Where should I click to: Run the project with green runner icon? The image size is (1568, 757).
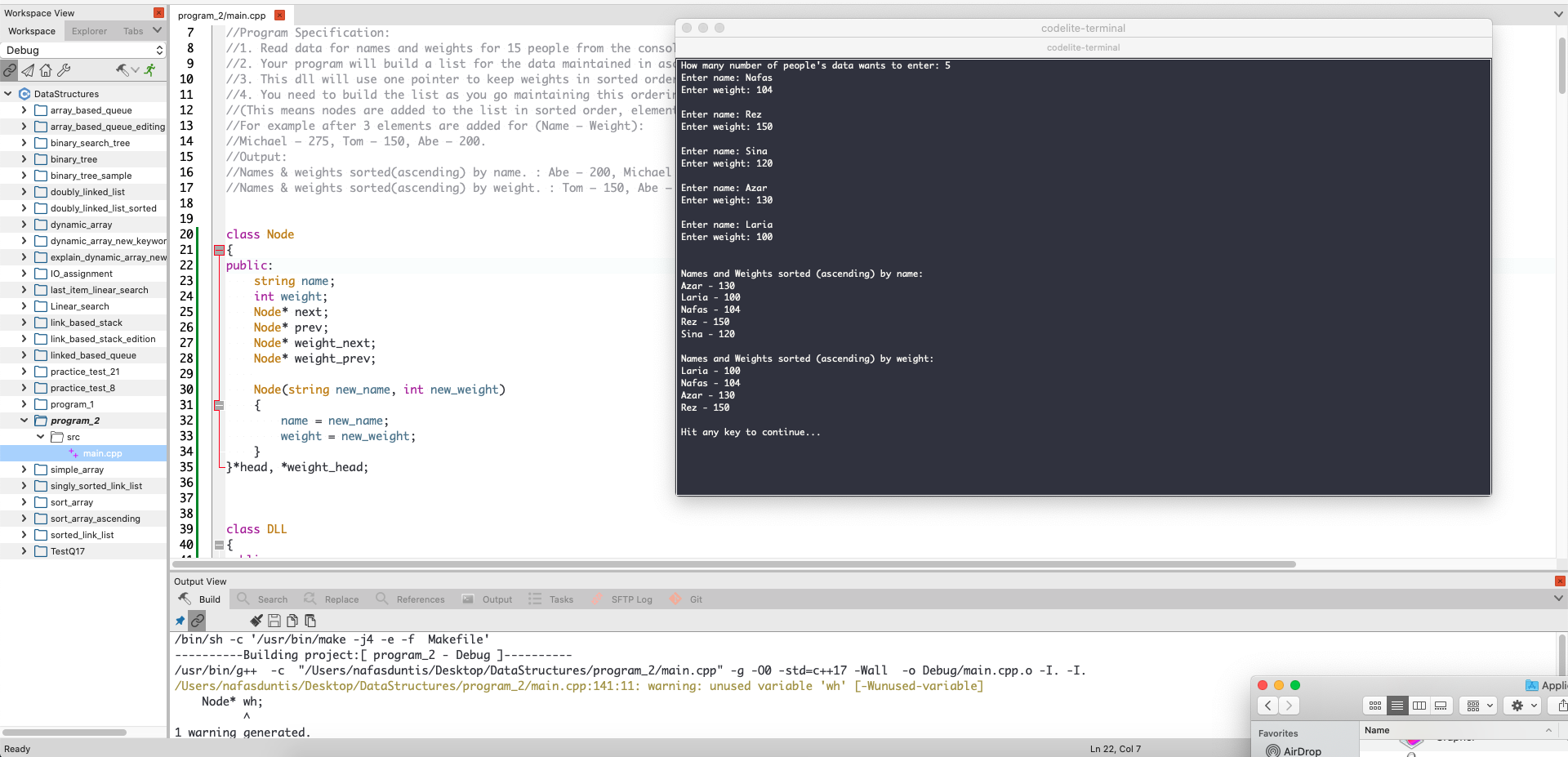pos(150,70)
